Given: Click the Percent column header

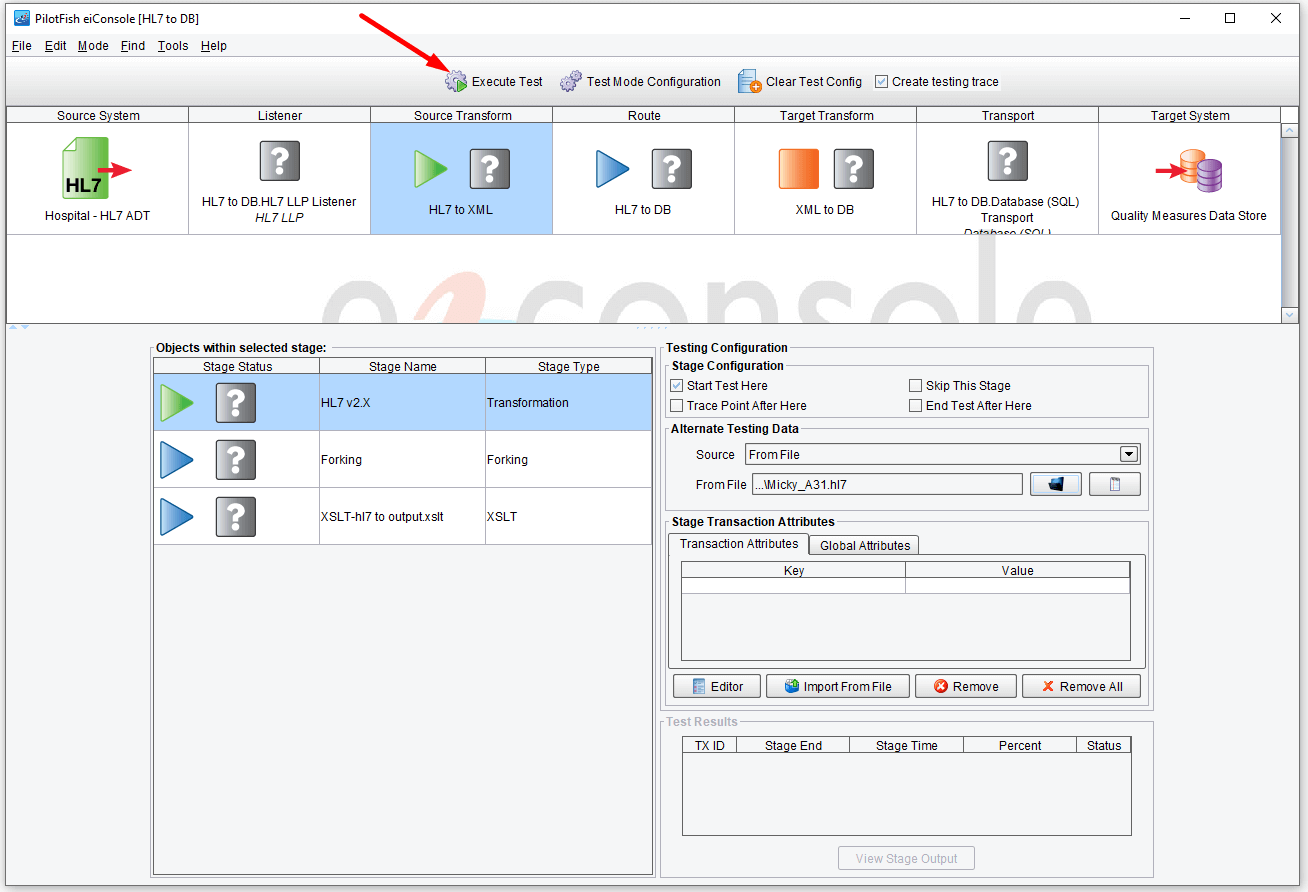Looking at the screenshot, I should click(1020, 745).
